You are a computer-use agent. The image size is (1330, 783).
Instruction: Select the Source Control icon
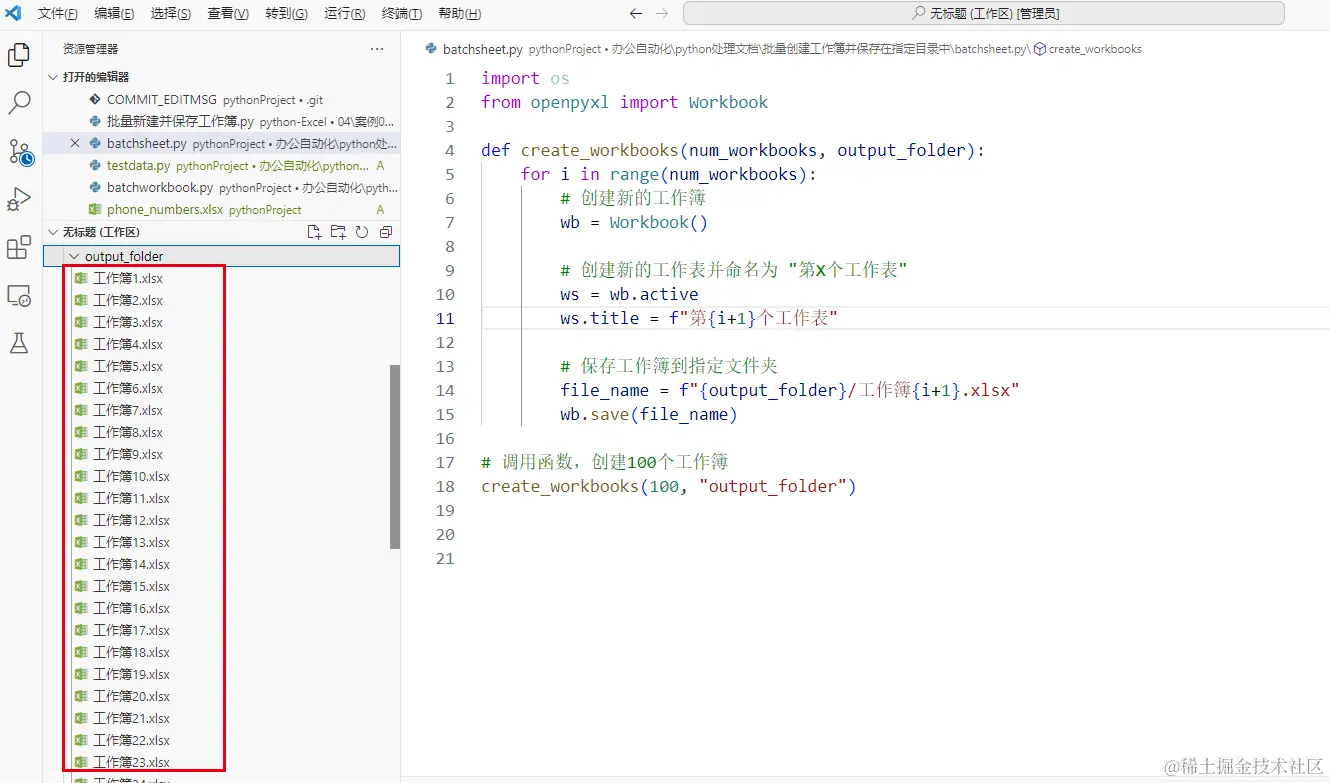tap(20, 151)
